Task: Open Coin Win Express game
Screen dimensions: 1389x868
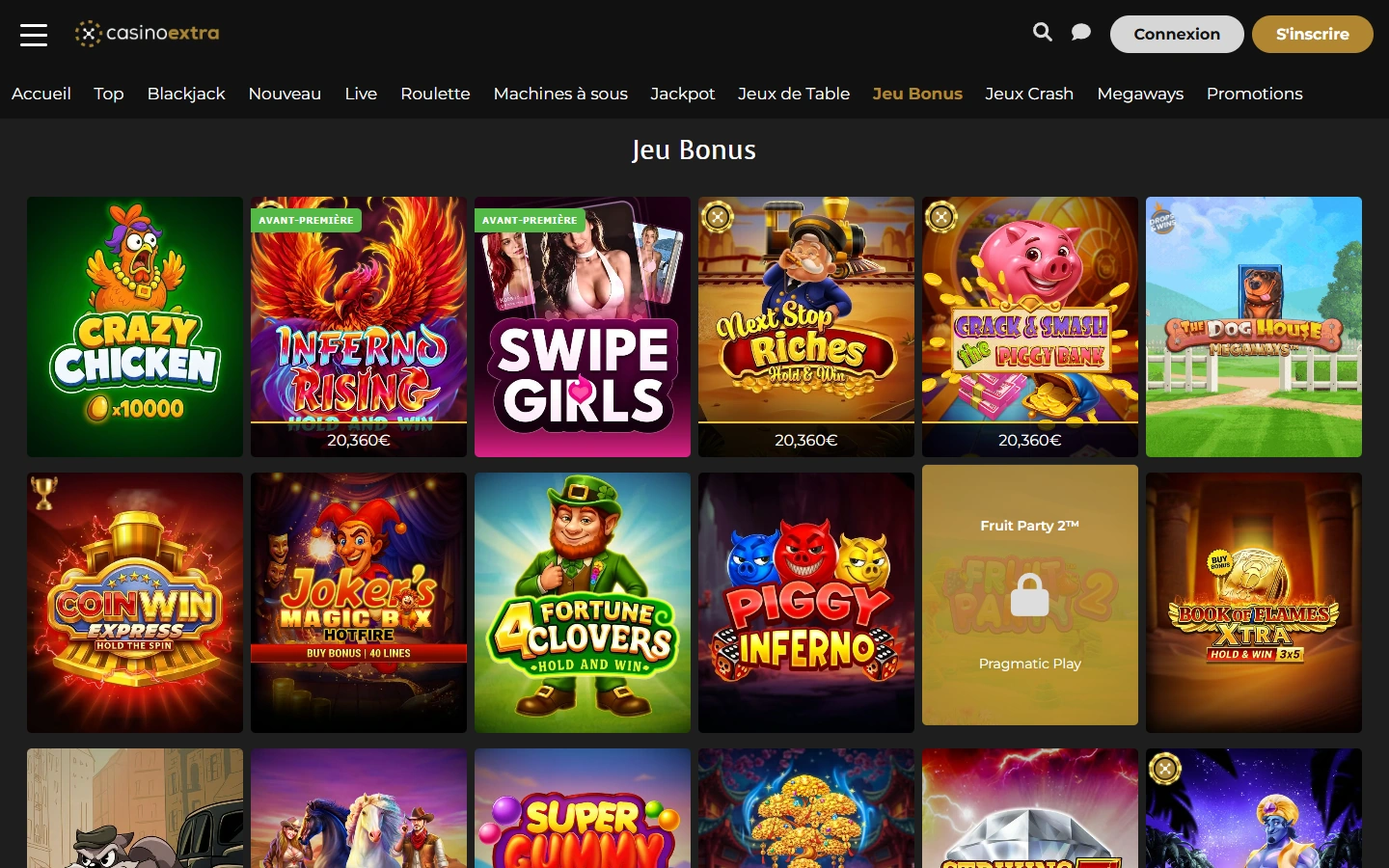Action: click(x=135, y=603)
